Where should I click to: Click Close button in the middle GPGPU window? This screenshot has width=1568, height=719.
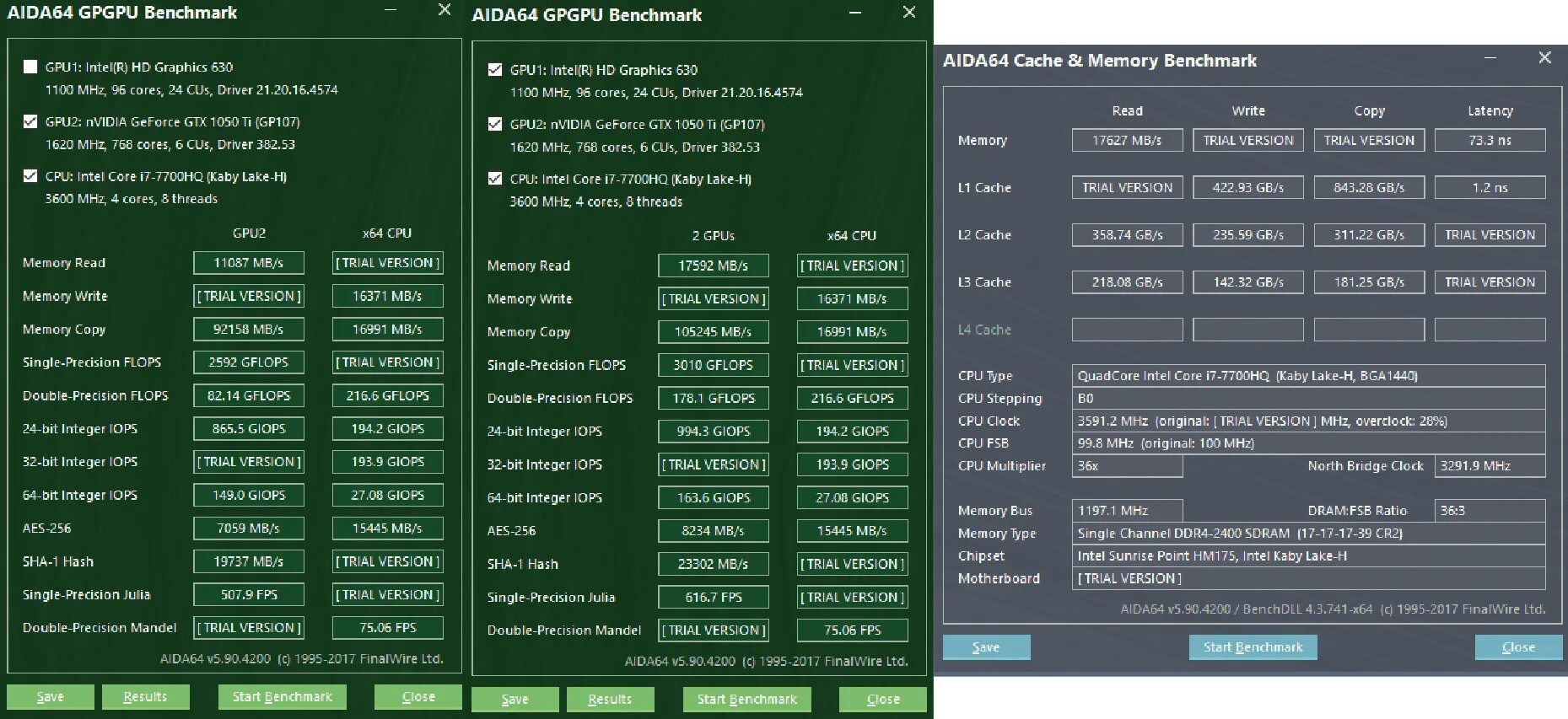pyautogui.click(x=883, y=700)
